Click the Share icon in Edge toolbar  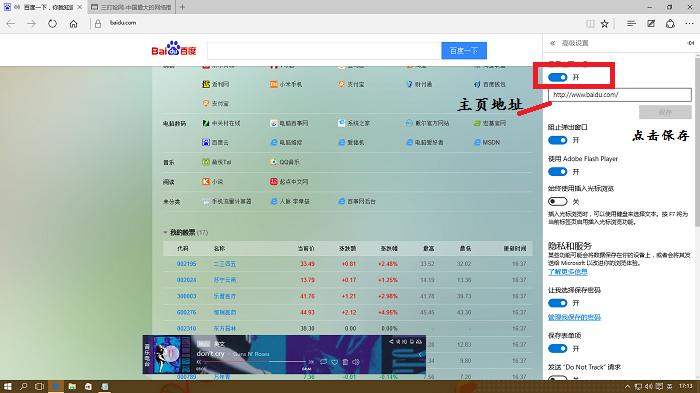click(x=670, y=24)
